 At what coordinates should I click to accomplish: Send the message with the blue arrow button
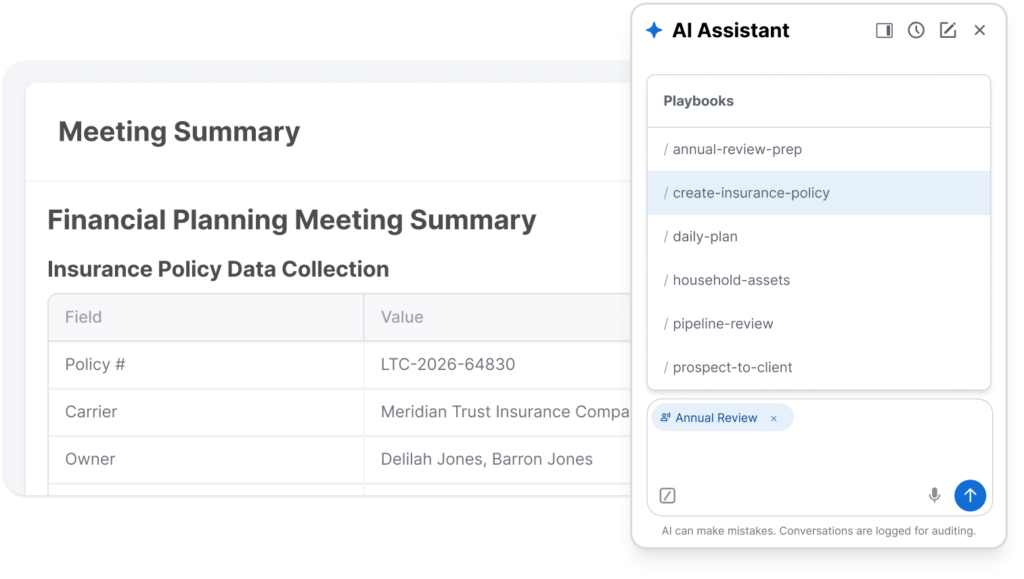click(970, 495)
